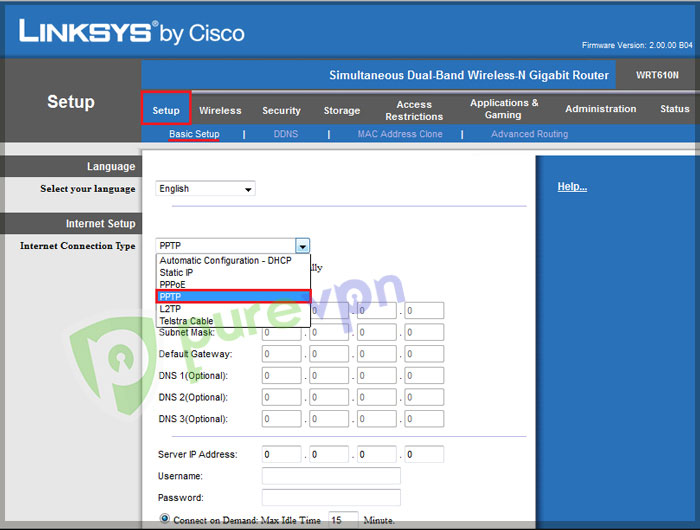Click the Internet Setup section header
Image resolution: width=700 pixels, height=530 pixels.
[100, 223]
